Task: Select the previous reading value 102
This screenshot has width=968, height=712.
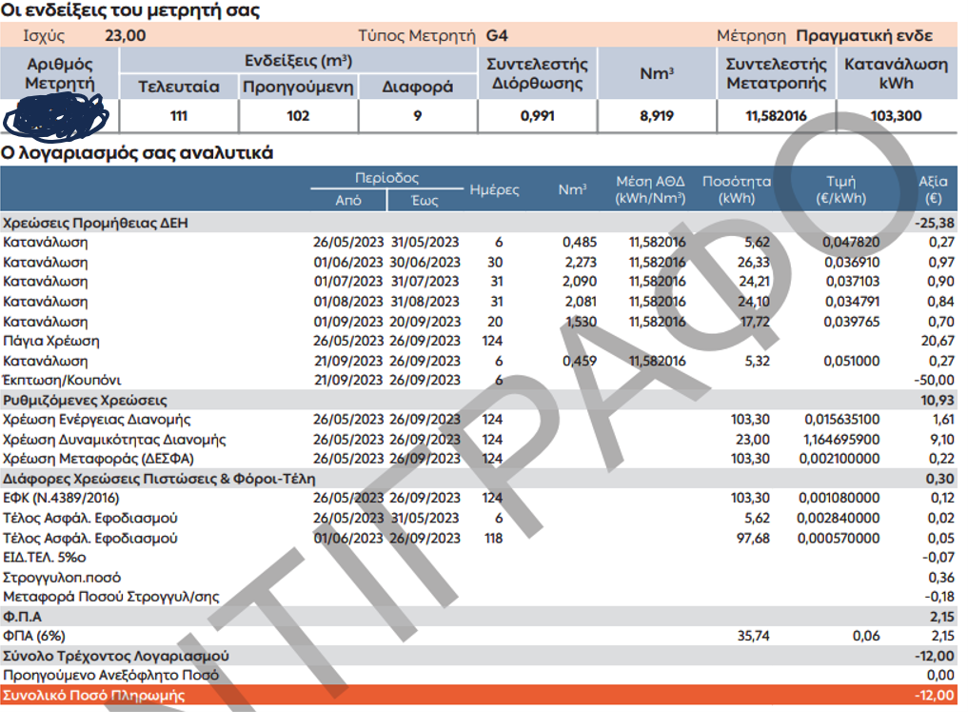Action: point(298,115)
